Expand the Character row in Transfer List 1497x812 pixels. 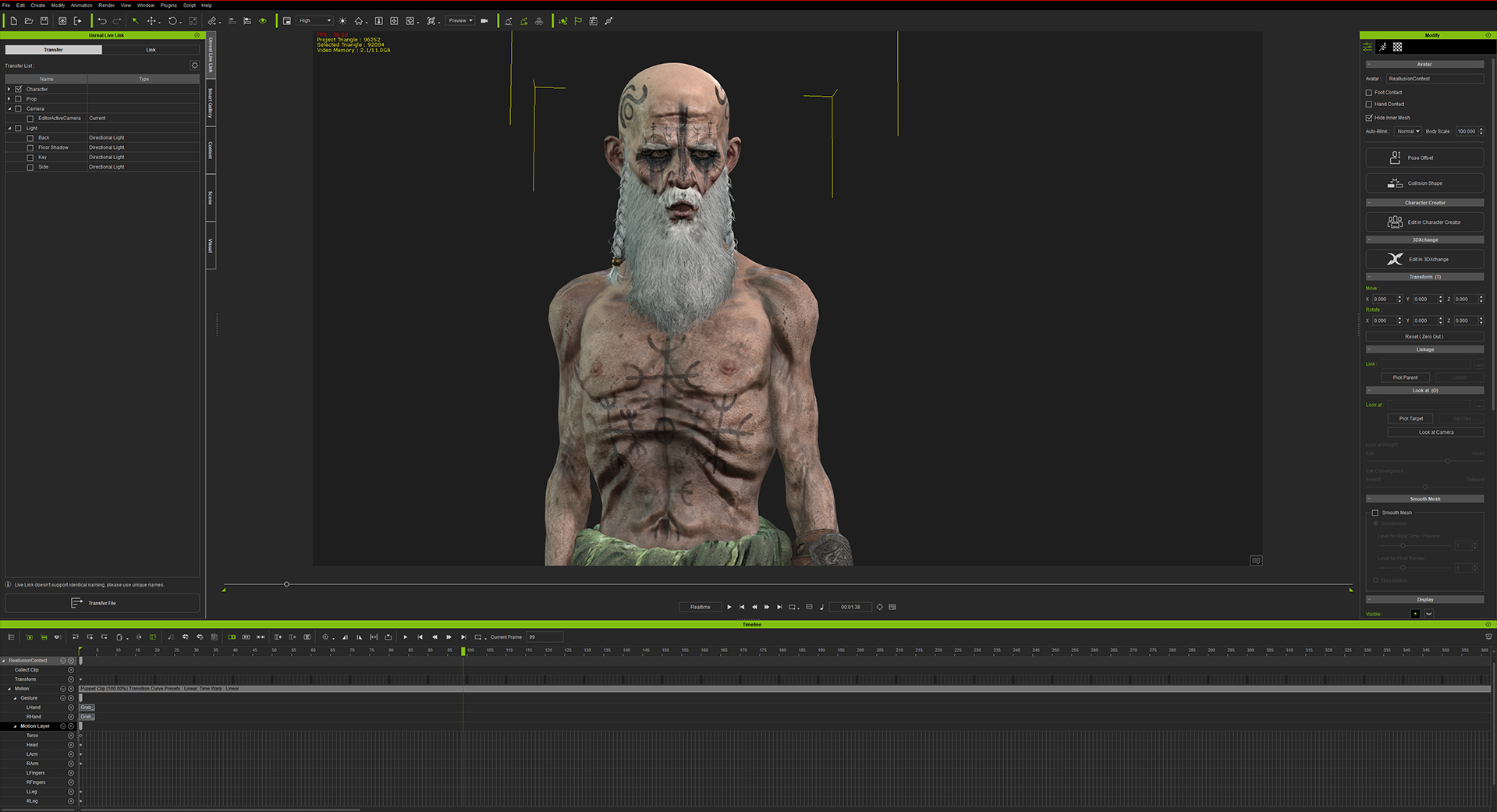pyautogui.click(x=9, y=89)
